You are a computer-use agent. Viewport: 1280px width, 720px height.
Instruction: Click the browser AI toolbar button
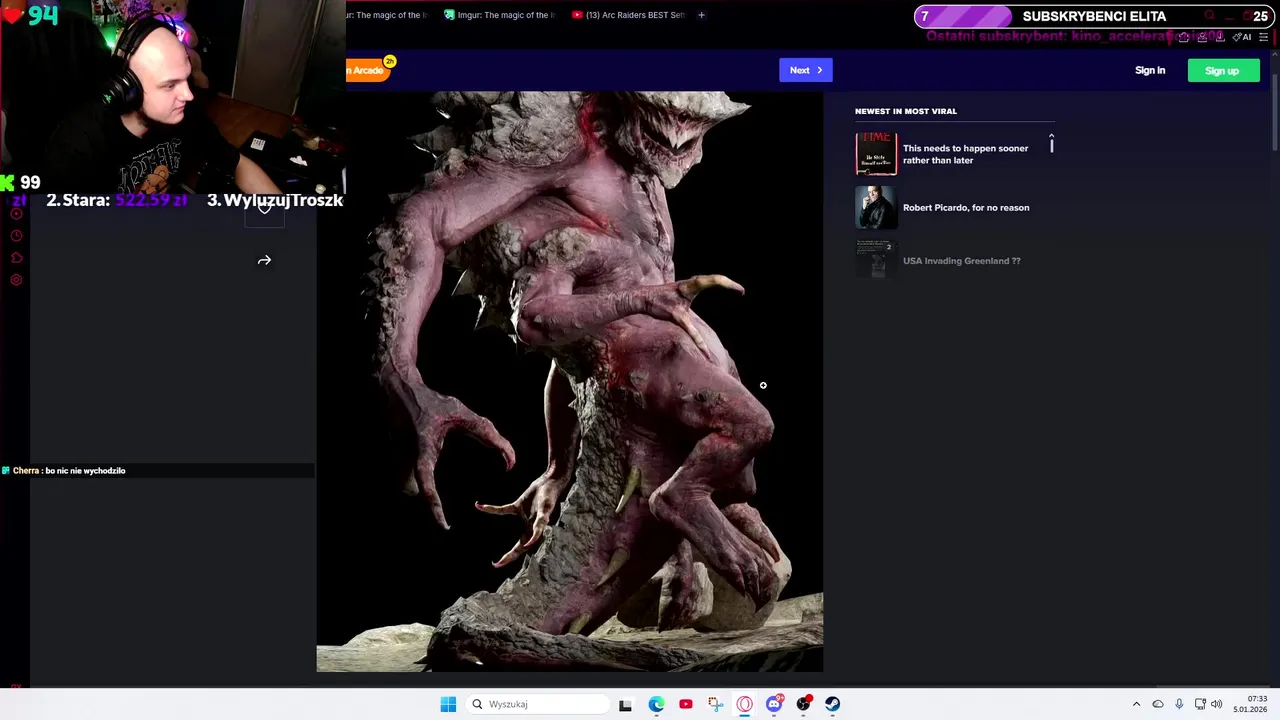coord(1243,37)
